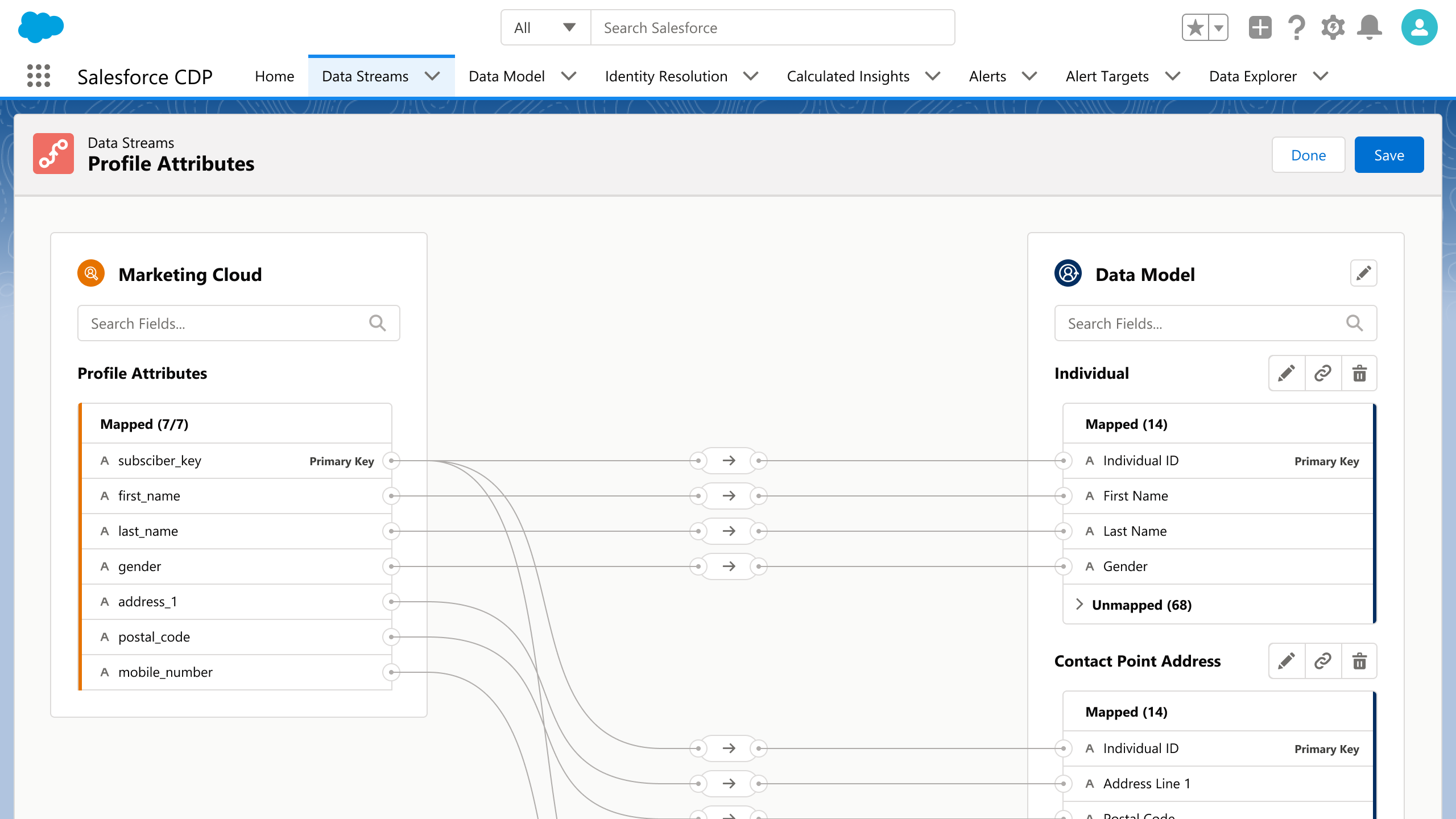Image resolution: width=1456 pixels, height=819 pixels.
Task: Open the All search scope dropdown
Action: 544,27
